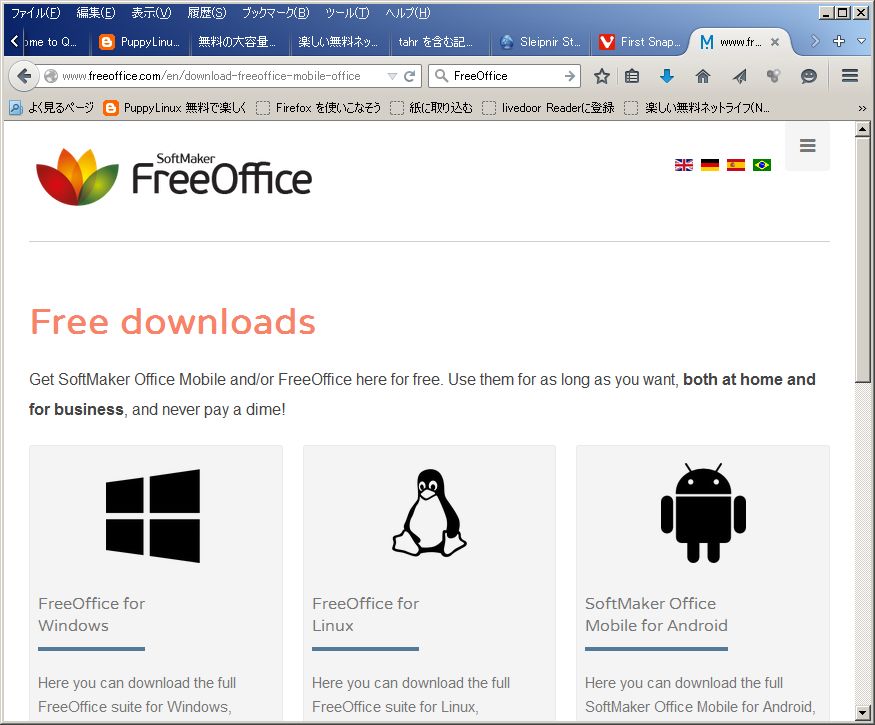Switch to the Sleipnir St... tab
Screen dimensions: 875x725
[x=540, y=42]
